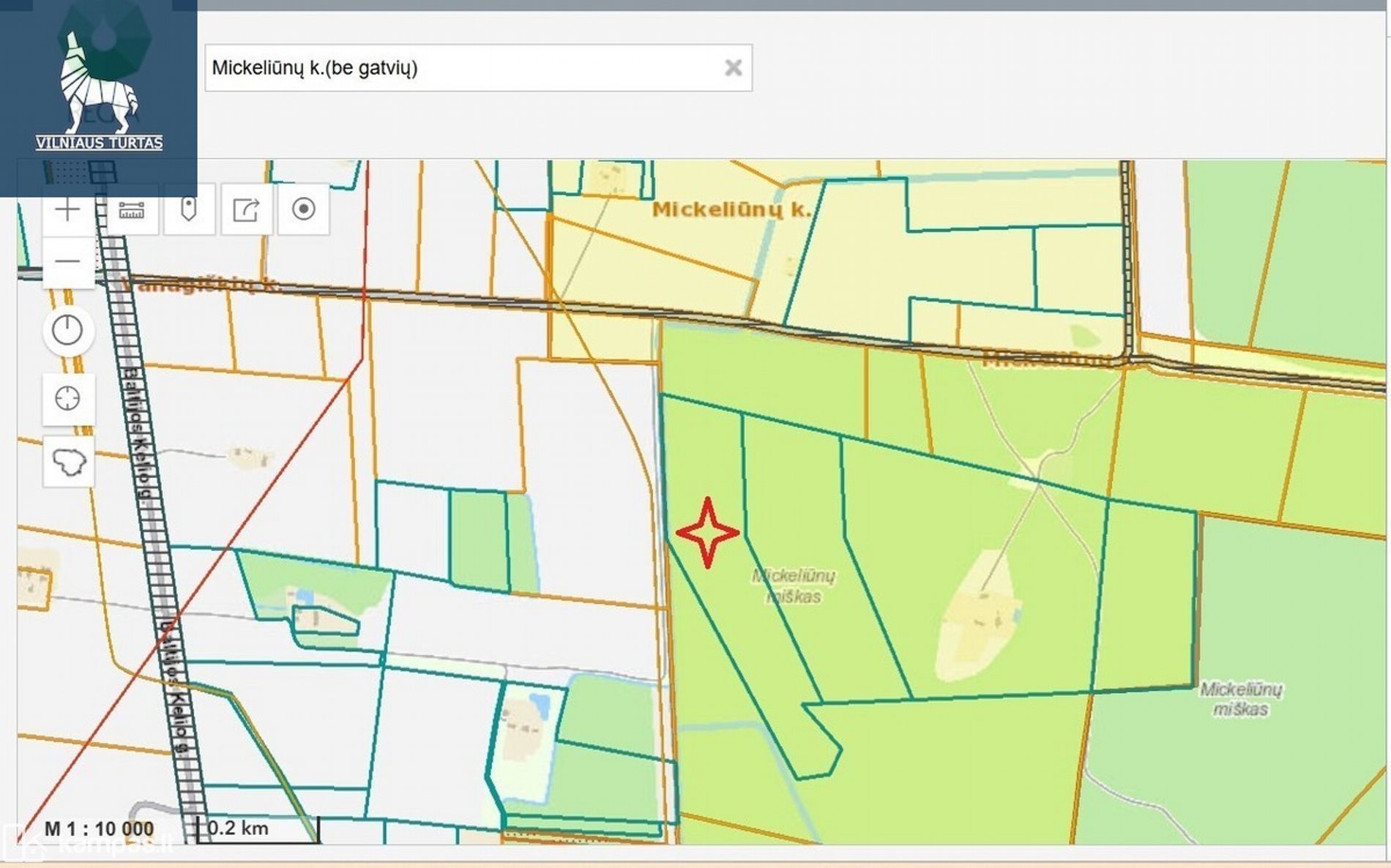Locate my position with crosshair button
Screen dimensions: 1391x868
pyautogui.click(x=68, y=399)
